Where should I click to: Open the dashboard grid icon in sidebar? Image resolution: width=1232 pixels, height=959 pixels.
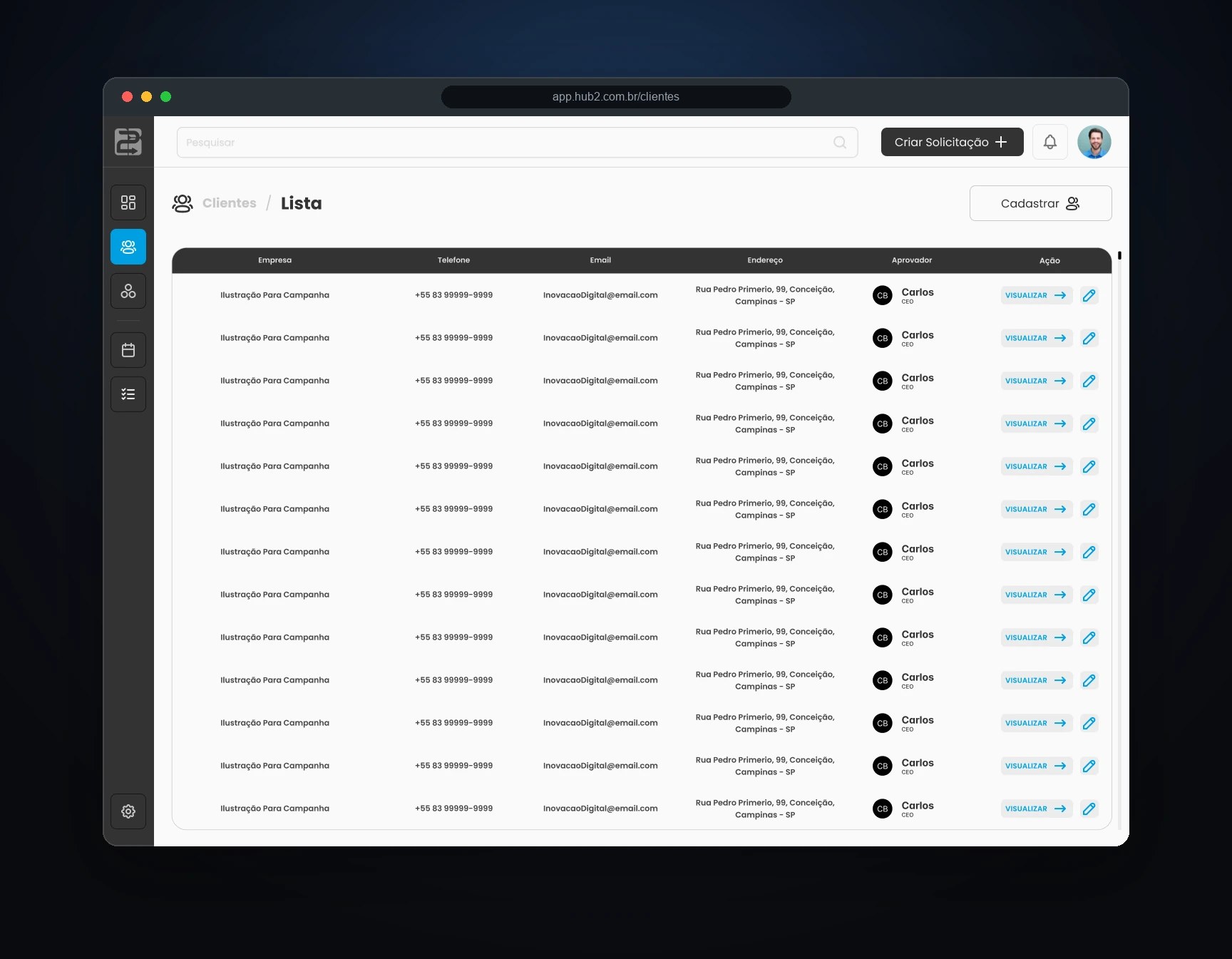(128, 202)
